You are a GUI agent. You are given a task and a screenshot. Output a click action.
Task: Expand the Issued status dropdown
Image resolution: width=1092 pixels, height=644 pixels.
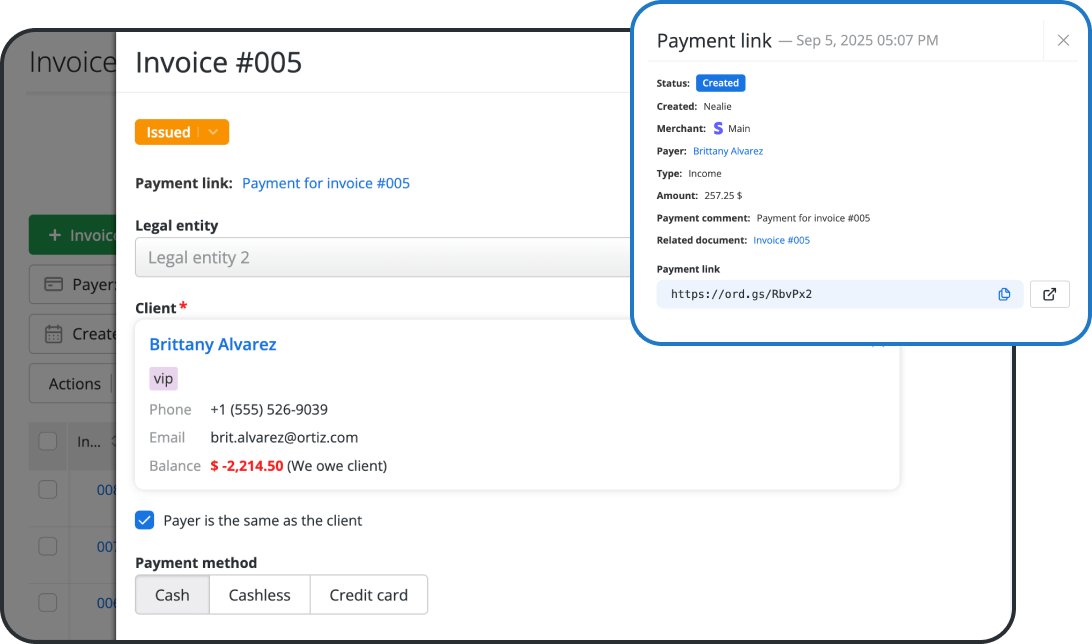(182, 131)
